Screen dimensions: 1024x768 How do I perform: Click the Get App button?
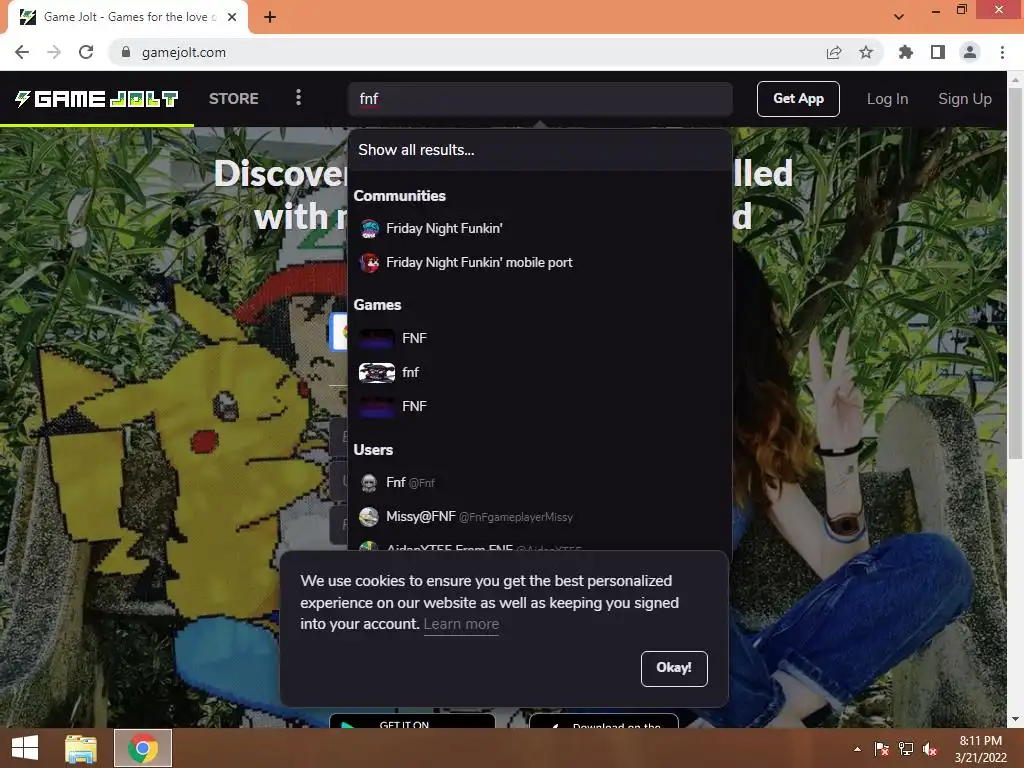tap(798, 99)
